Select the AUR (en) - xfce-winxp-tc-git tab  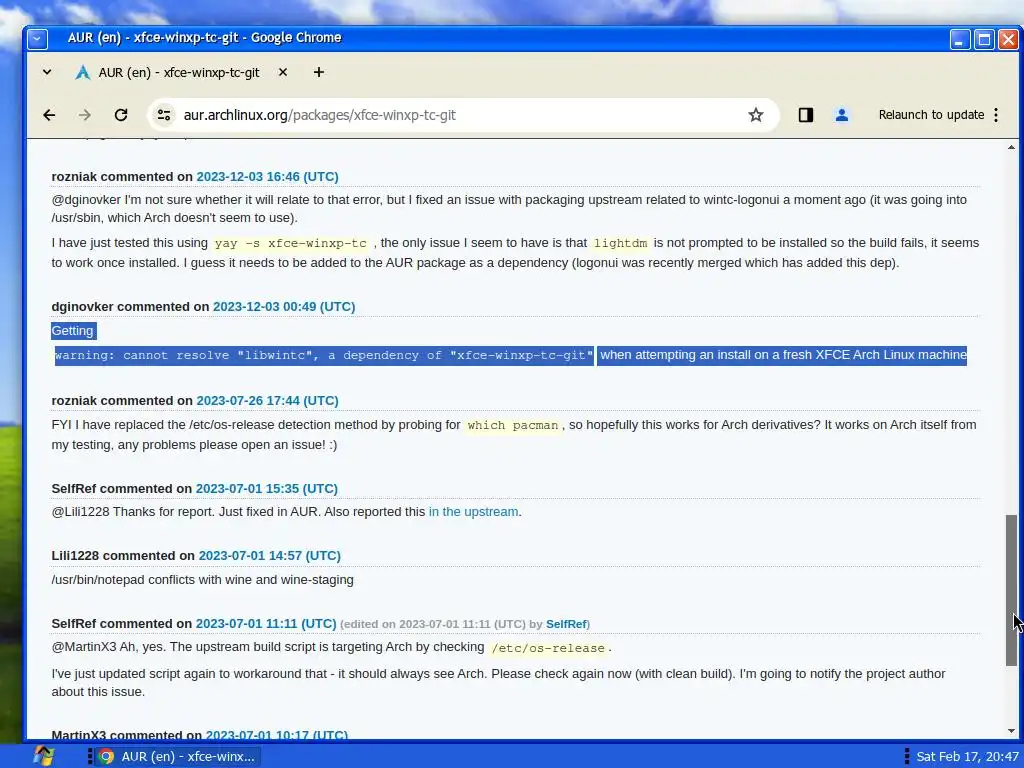tap(179, 72)
